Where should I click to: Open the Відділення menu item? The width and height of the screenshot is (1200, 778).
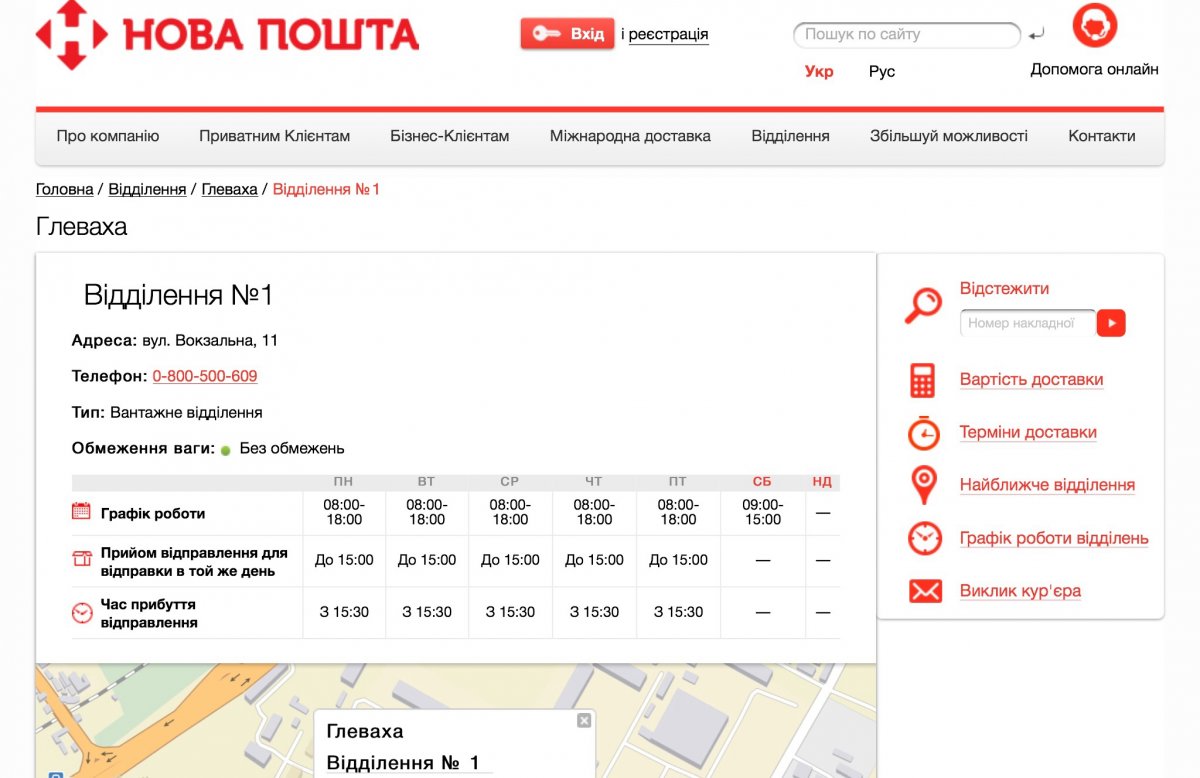(x=790, y=136)
